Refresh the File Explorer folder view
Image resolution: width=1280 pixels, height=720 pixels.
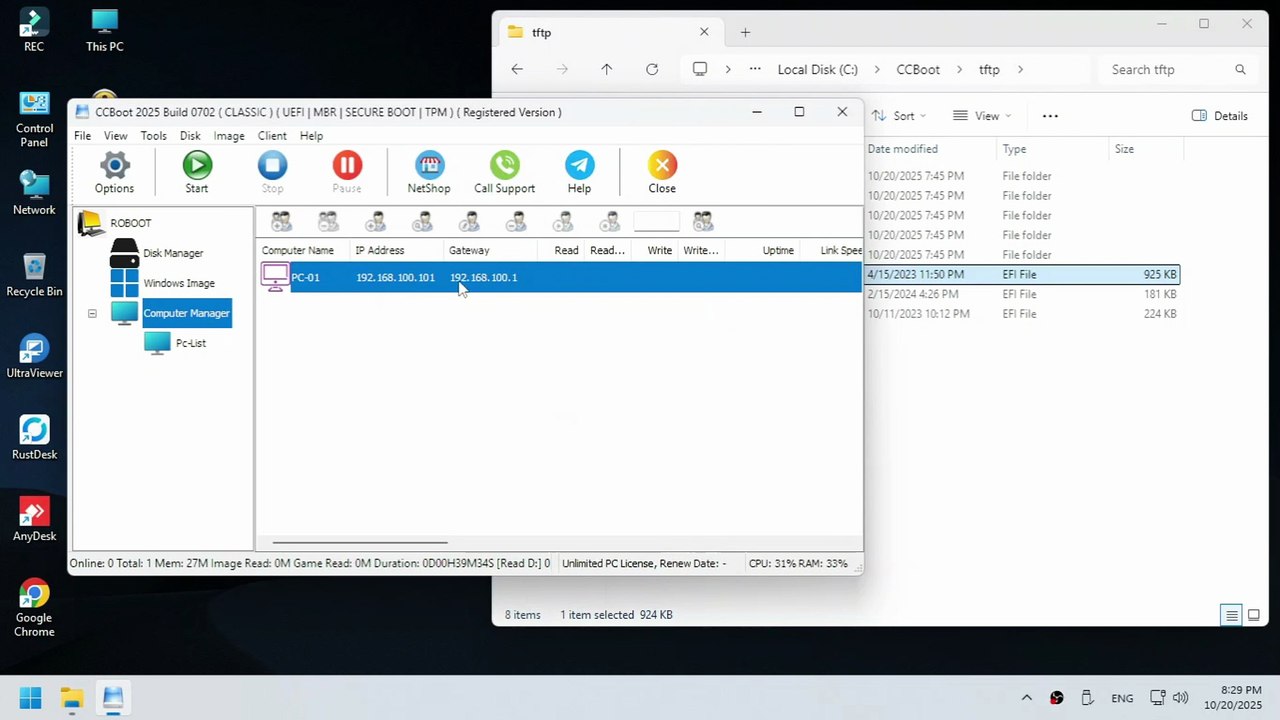652,69
